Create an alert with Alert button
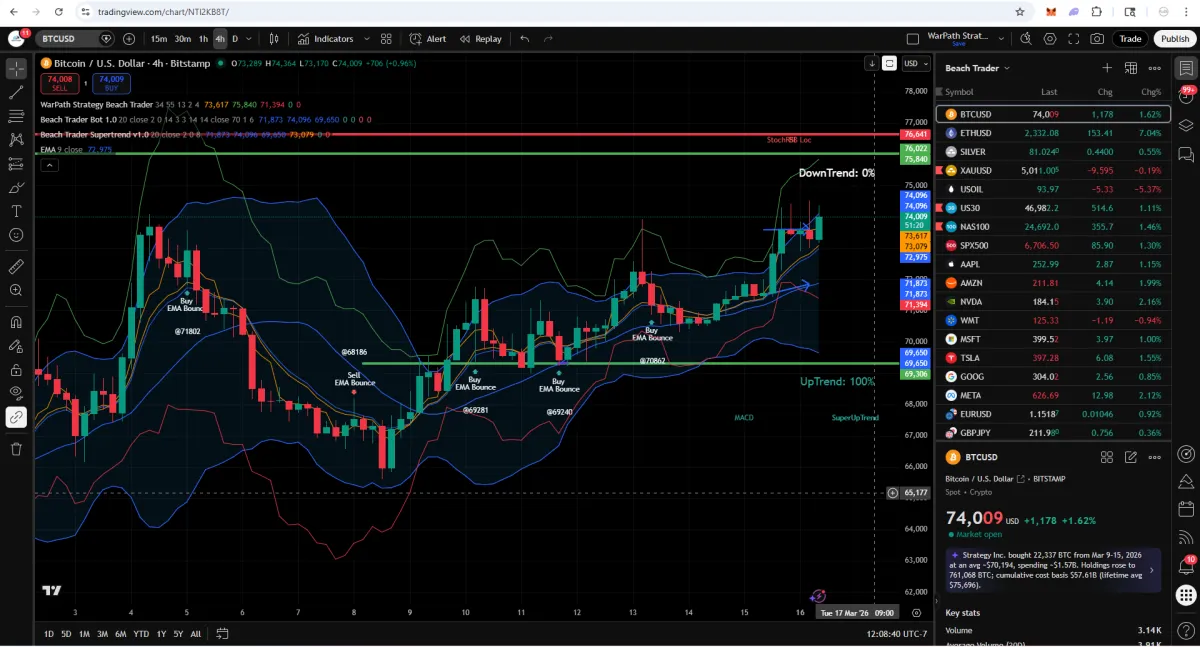1200x647 pixels. click(428, 39)
